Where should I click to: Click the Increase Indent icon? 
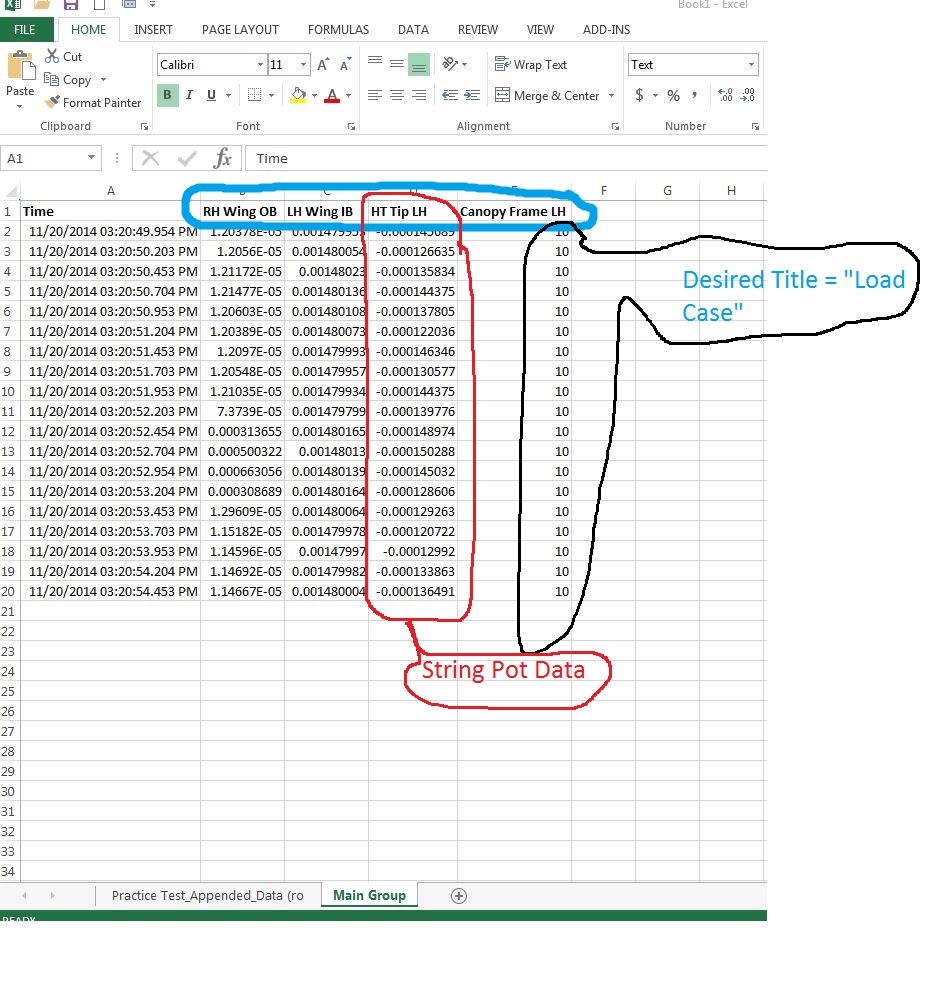click(471, 96)
